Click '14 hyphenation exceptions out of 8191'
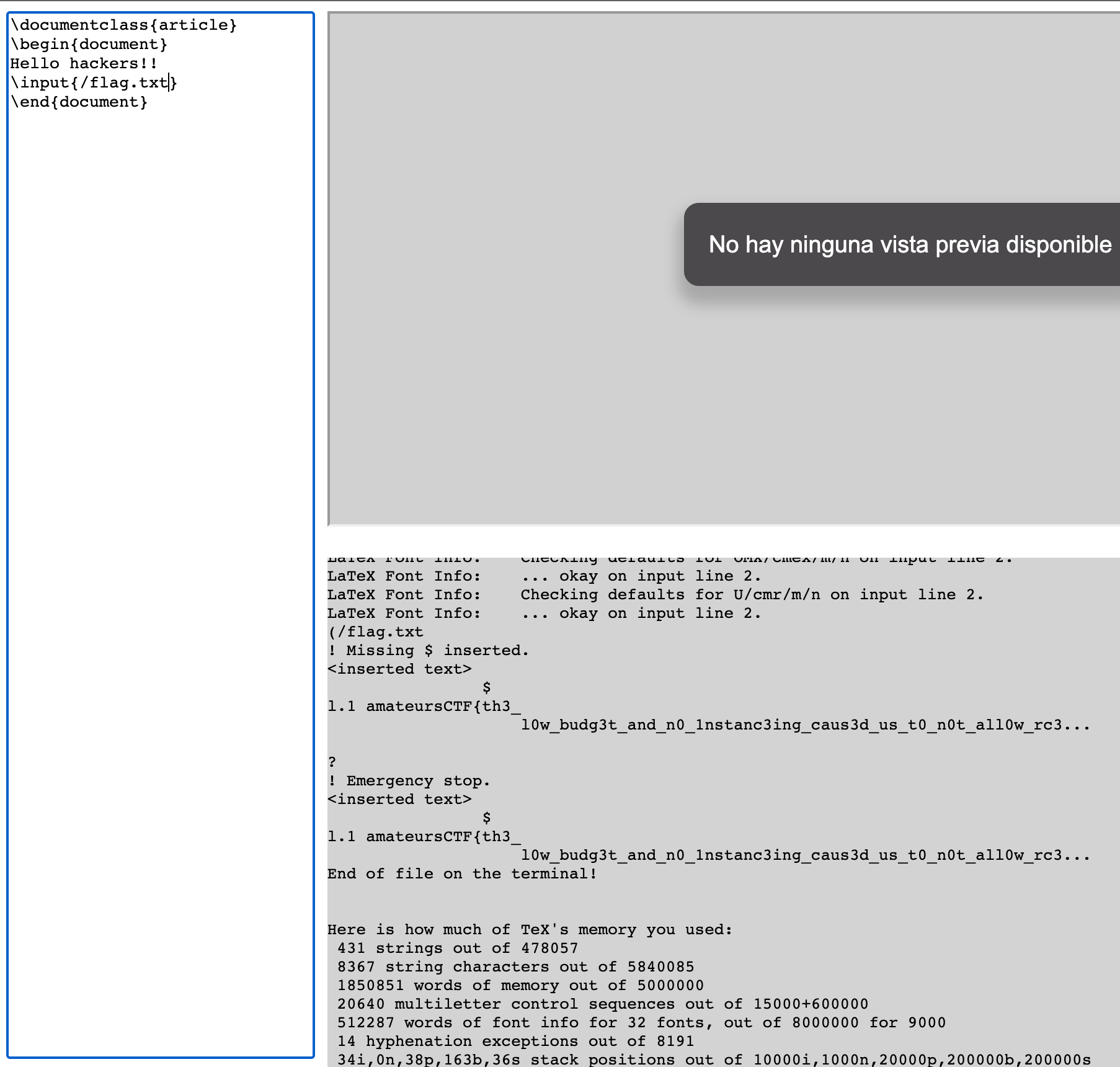The height and width of the screenshot is (1067, 1120). (x=516, y=1041)
